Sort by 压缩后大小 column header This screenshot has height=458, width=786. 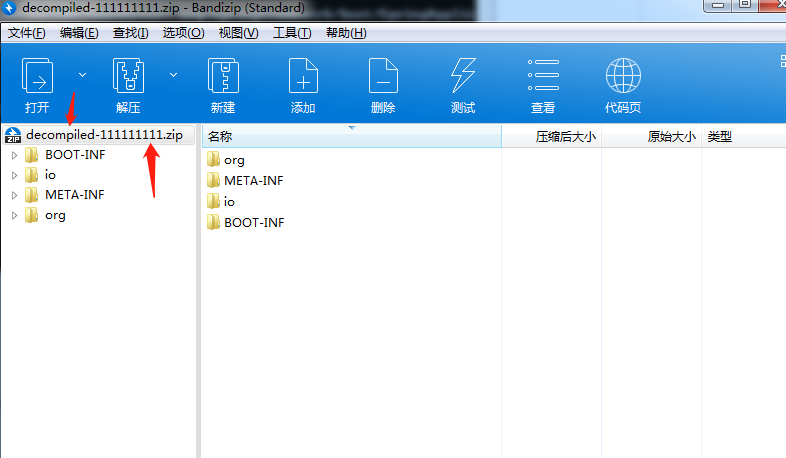(551, 136)
